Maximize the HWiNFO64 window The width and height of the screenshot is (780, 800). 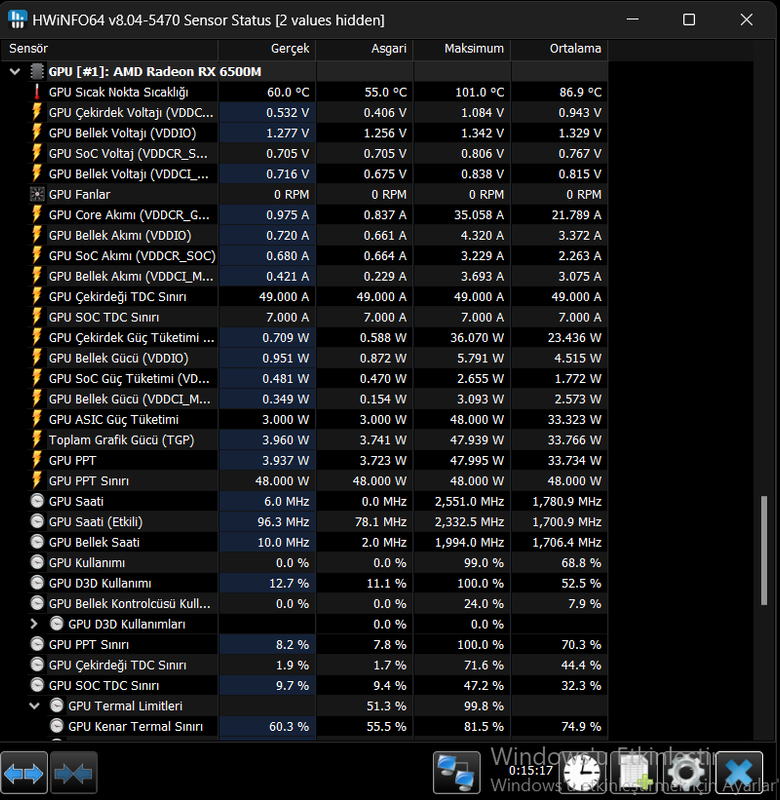(689, 20)
